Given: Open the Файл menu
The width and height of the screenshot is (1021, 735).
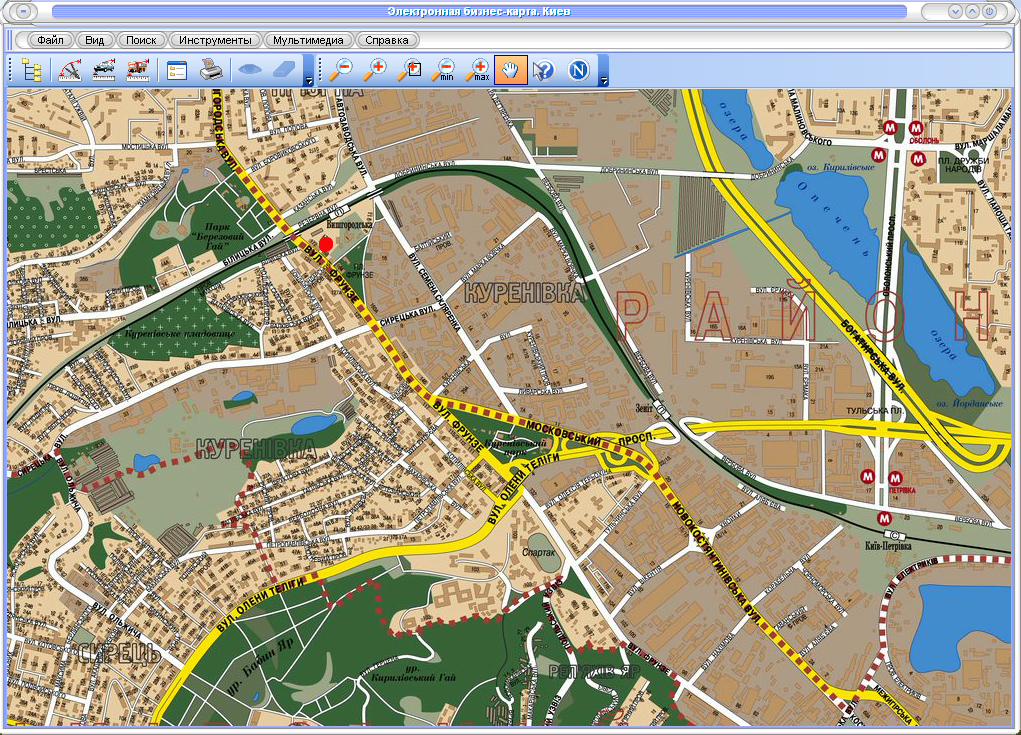Looking at the screenshot, I should tap(50, 40).
